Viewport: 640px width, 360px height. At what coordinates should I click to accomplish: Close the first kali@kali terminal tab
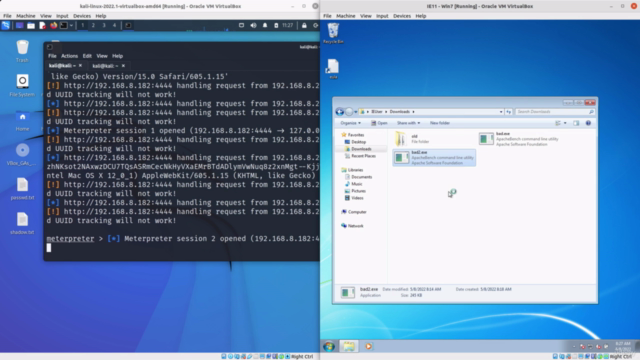coord(80,66)
